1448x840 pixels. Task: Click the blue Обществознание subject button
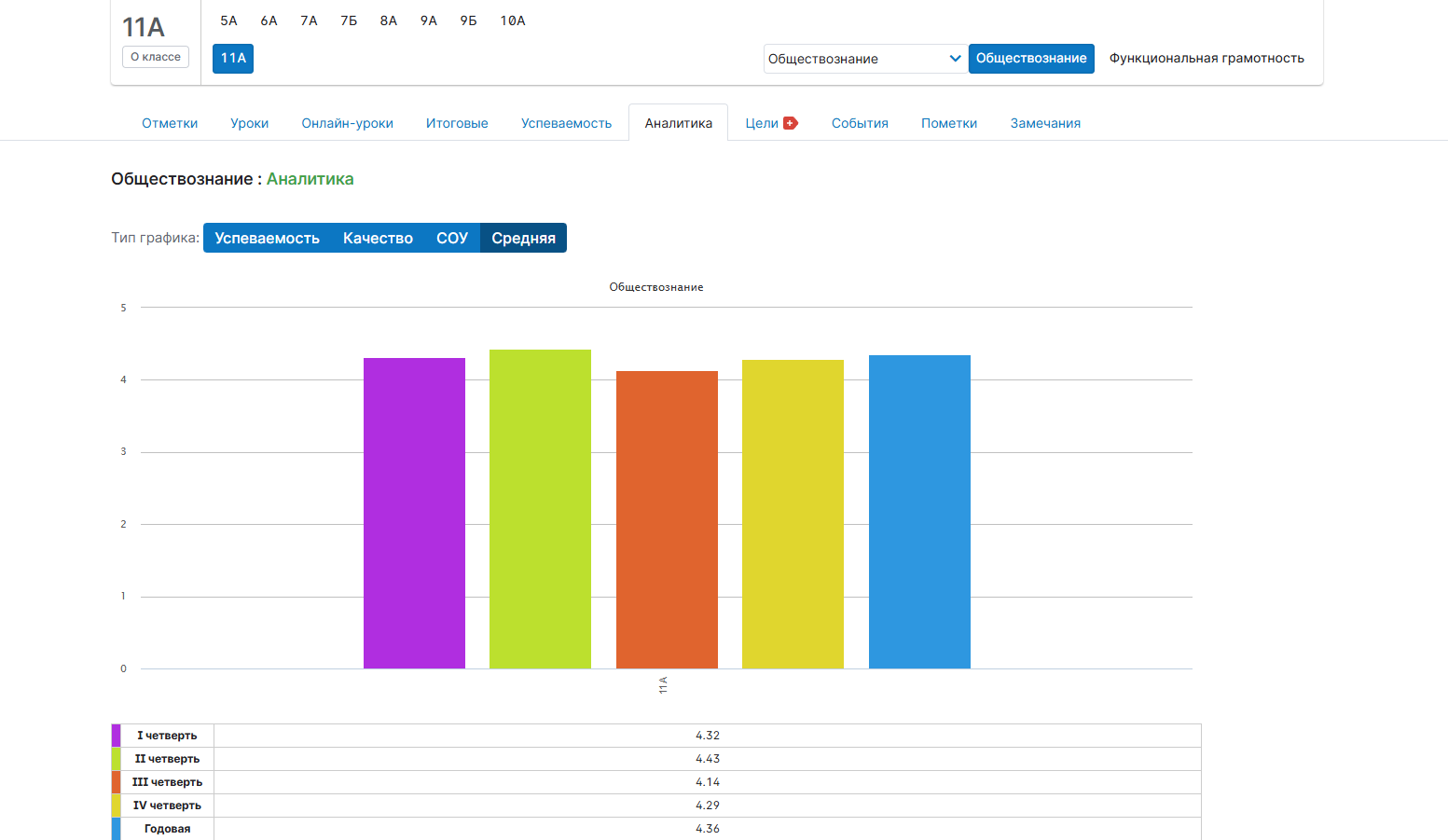1031,58
